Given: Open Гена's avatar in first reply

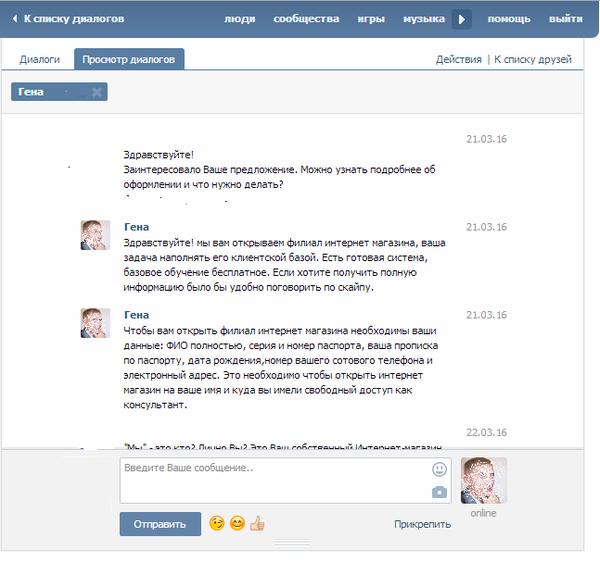Looking at the screenshot, I should click(x=95, y=235).
